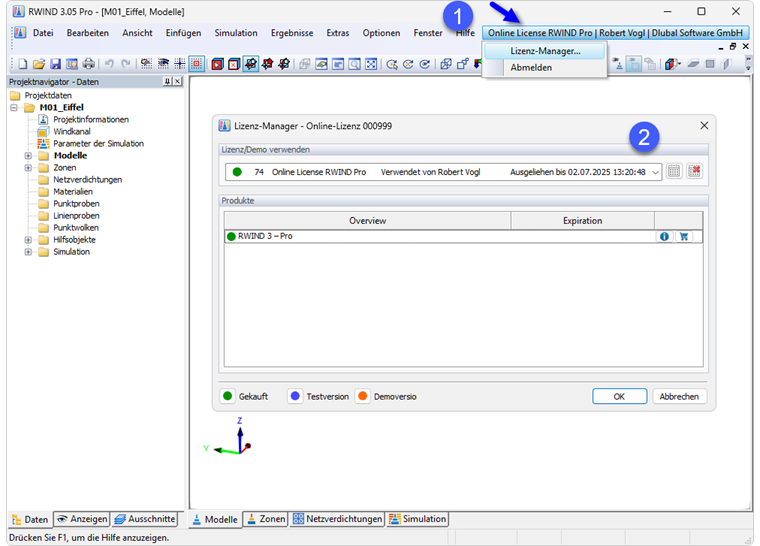Toggle the Projektnavigator pin button
760x546 pixels.
(167, 81)
